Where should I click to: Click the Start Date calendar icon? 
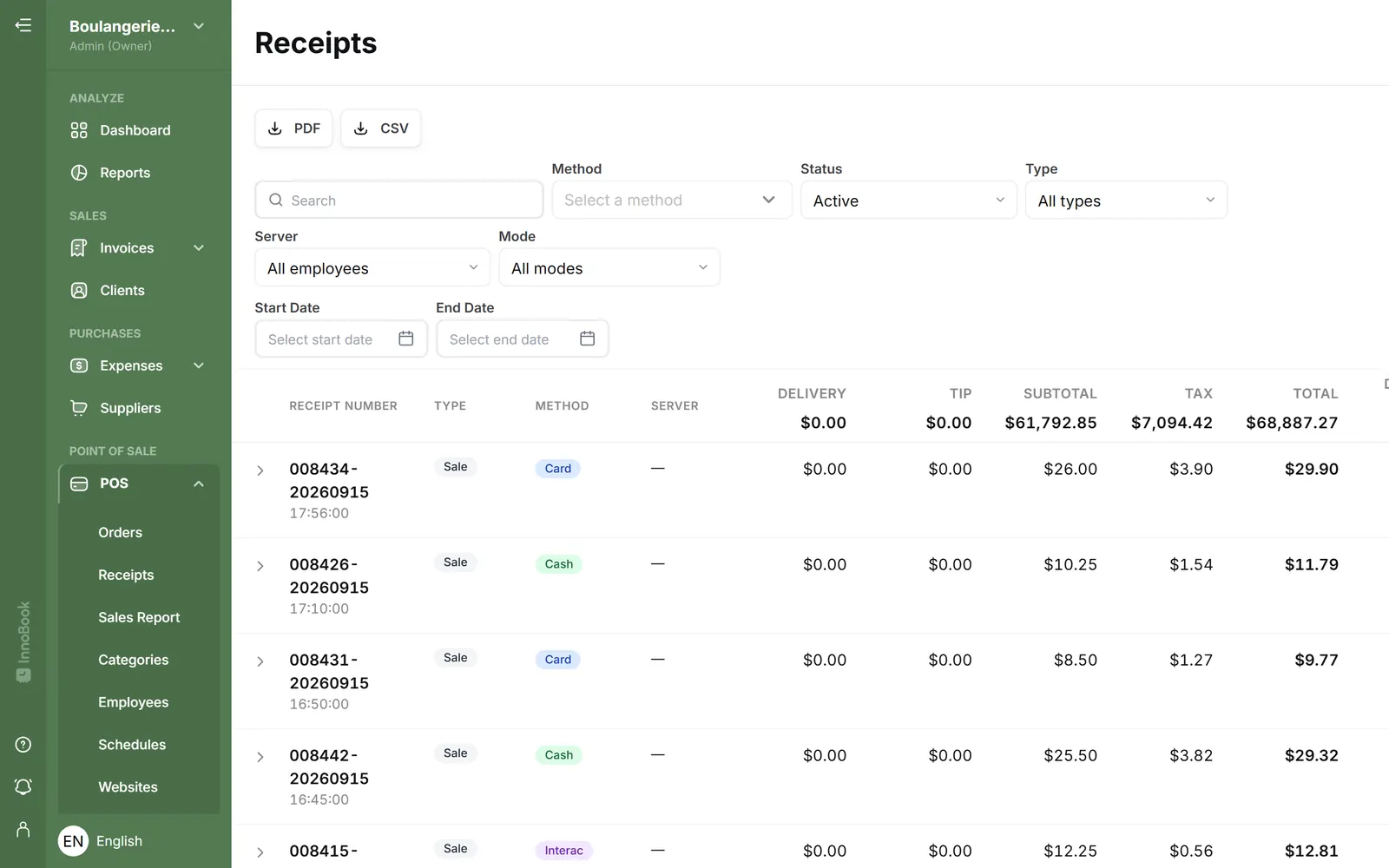[405, 339]
